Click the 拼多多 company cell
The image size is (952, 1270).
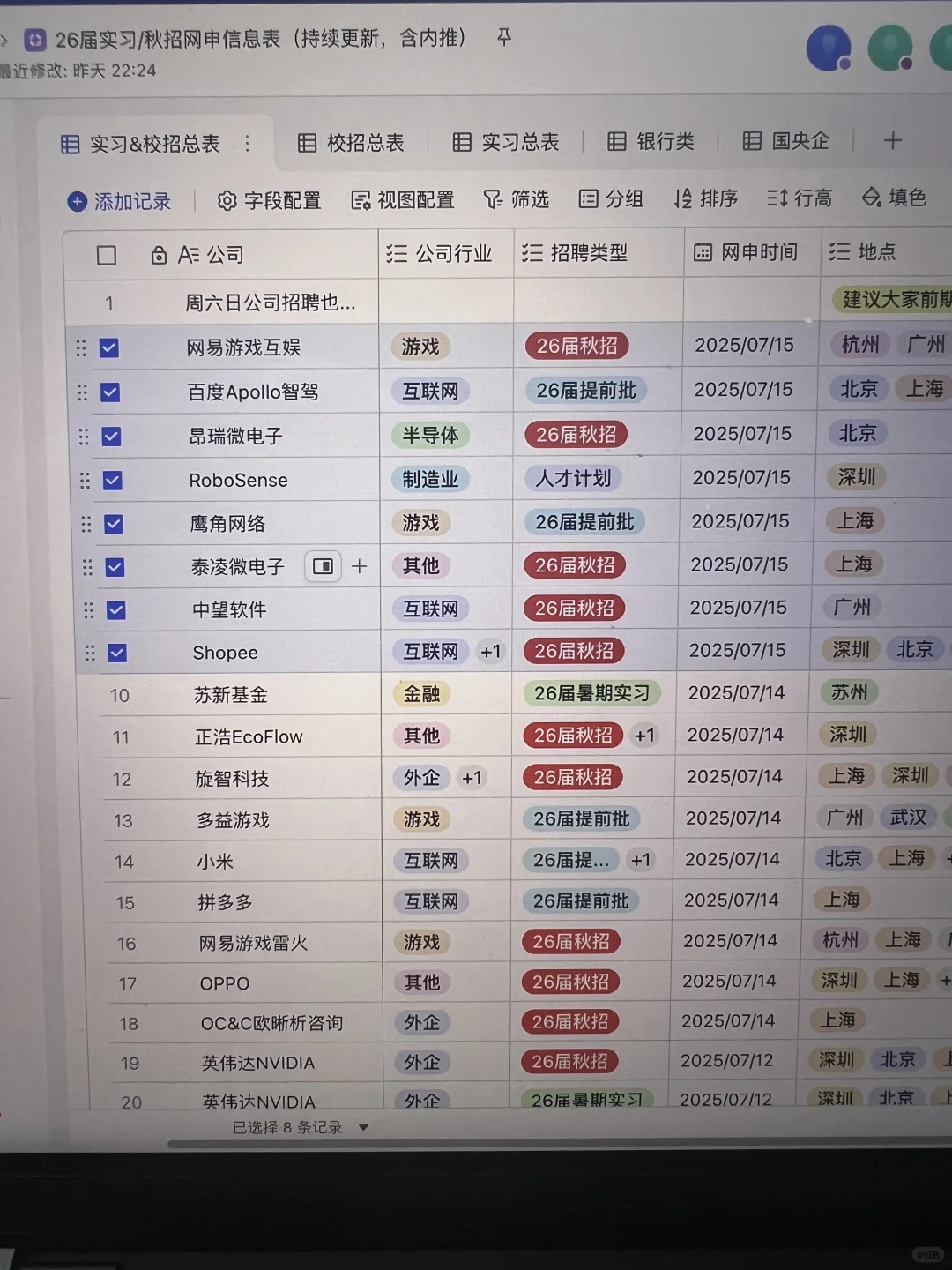point(226,902)
